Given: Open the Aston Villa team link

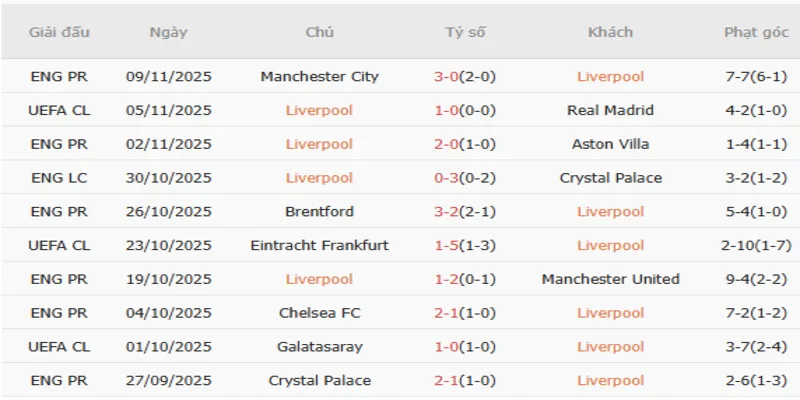Looking at the screenshot, I should [610, 144].
